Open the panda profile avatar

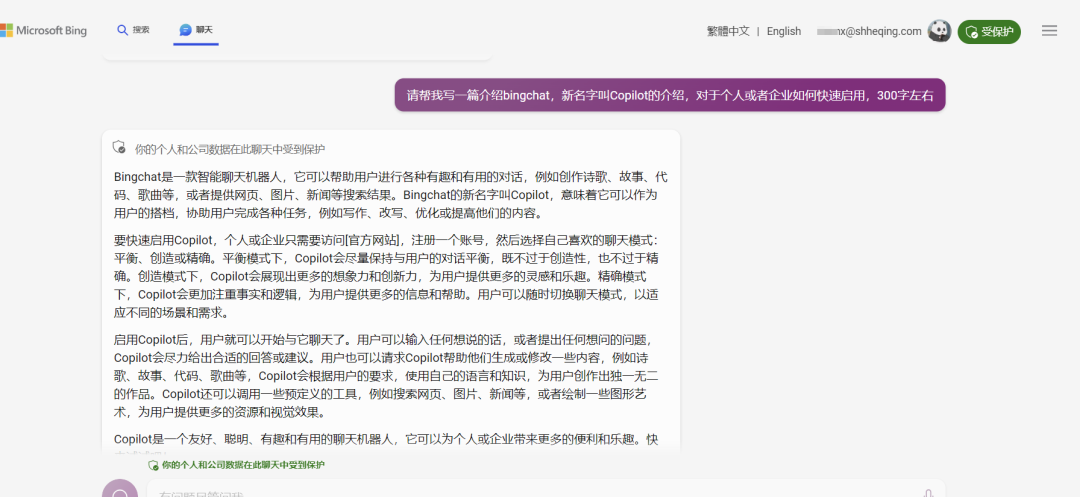[939, 31]
